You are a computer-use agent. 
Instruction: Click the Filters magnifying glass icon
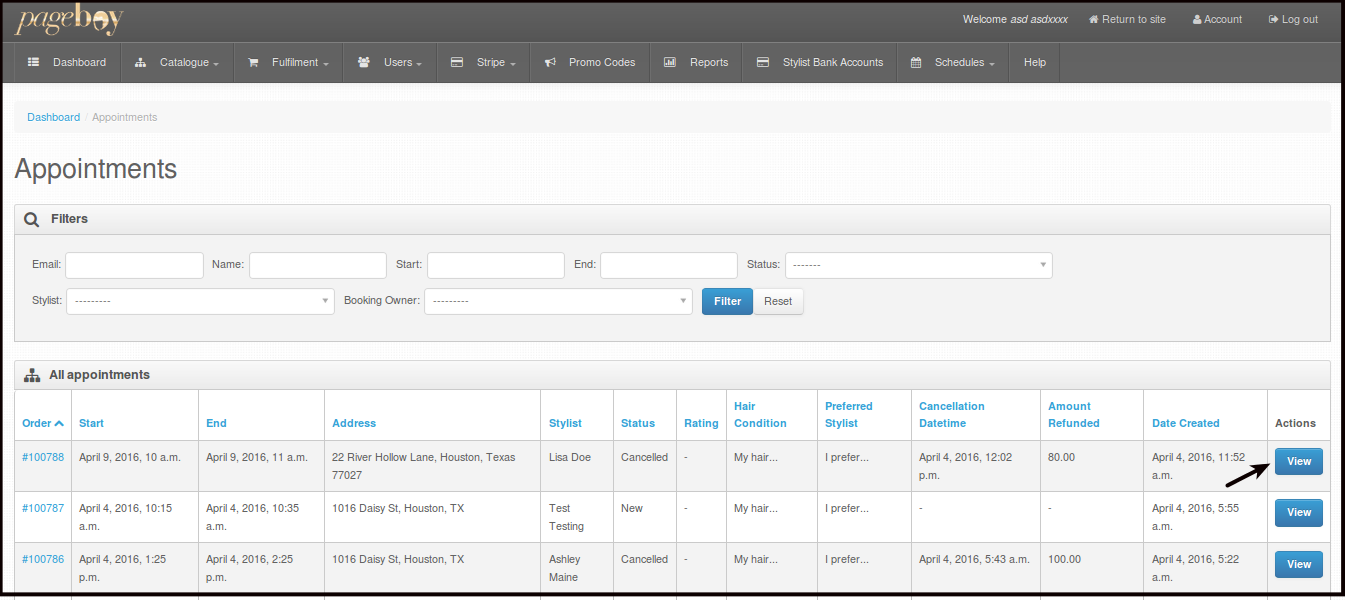pos(32,219)
